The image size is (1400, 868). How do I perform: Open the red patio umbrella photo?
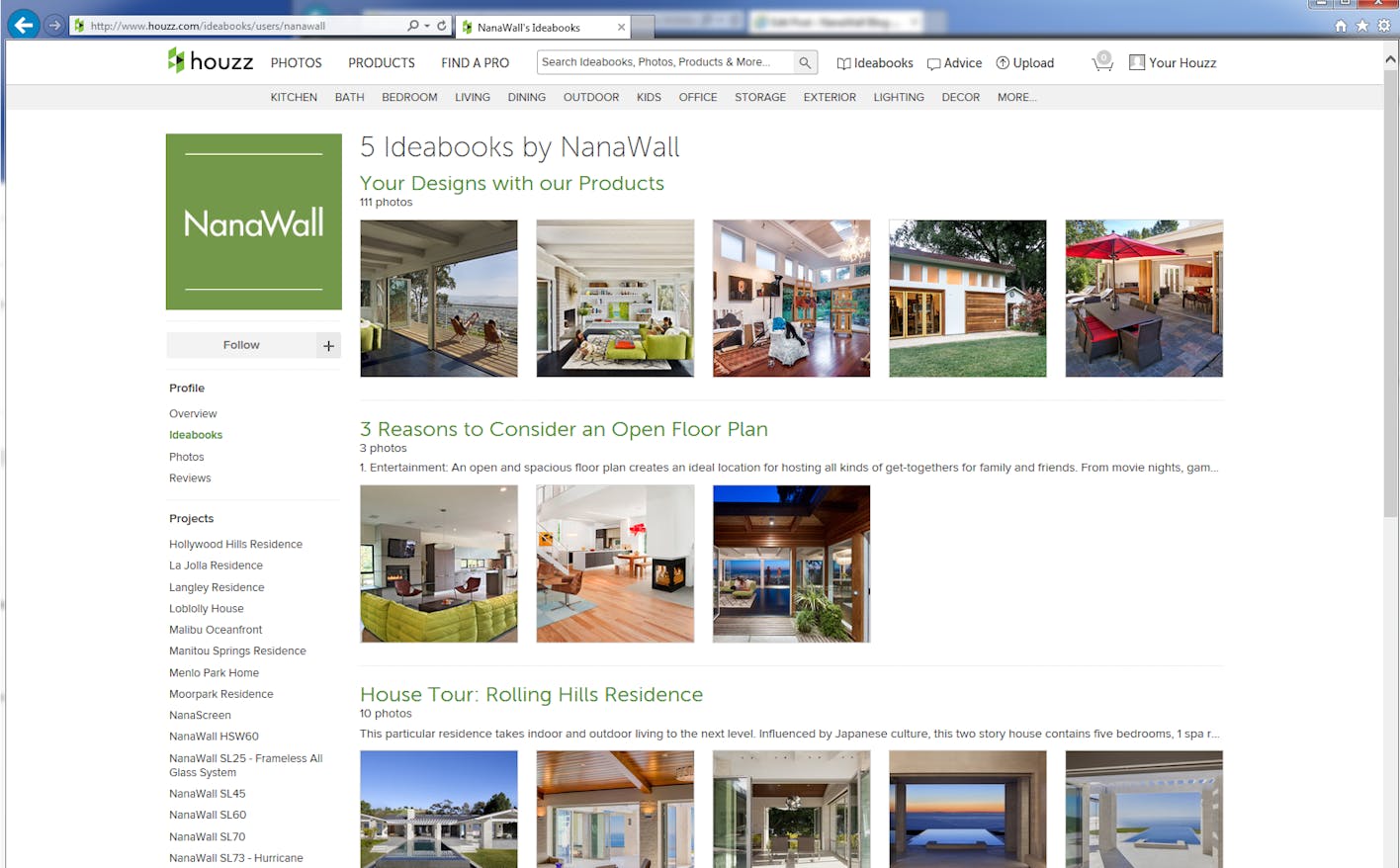1144,298
